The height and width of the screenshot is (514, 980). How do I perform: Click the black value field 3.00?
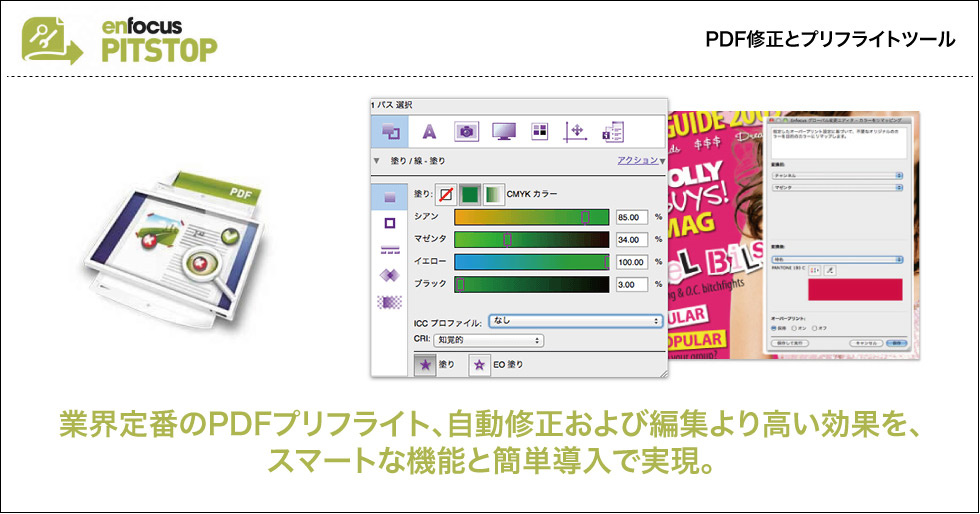(x=631, y=285)
